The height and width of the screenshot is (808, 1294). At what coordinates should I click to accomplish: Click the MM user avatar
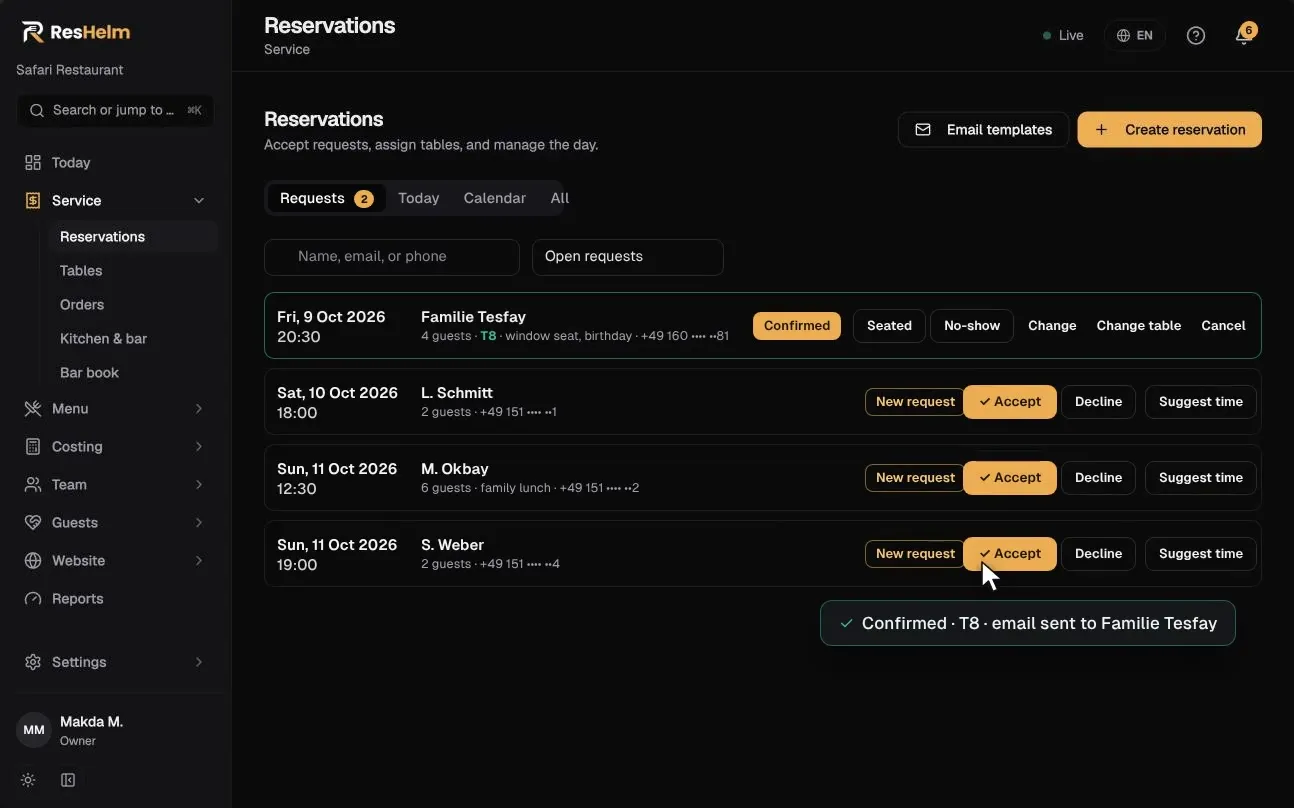34,730
